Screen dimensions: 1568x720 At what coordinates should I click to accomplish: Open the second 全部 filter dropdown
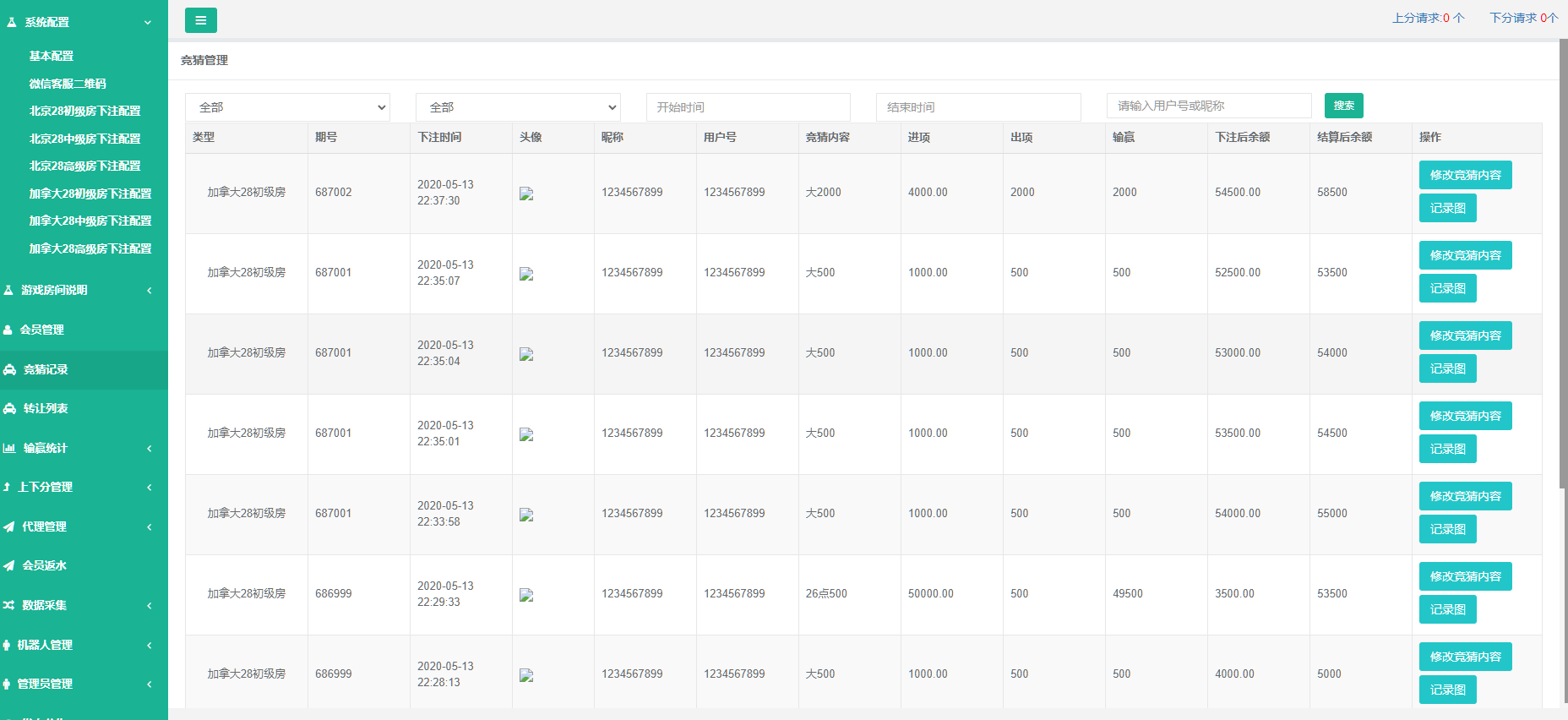518,107
